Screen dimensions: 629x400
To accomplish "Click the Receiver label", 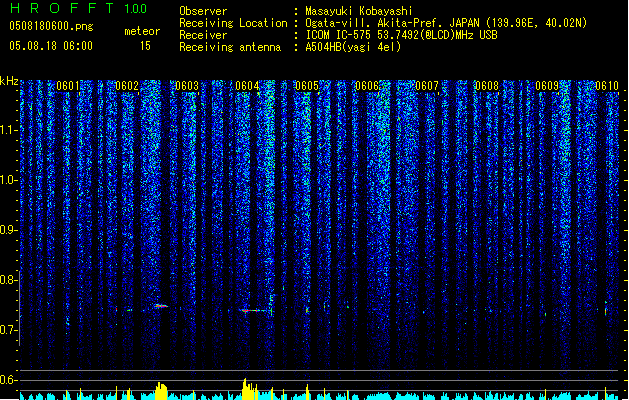I will 203,35.
